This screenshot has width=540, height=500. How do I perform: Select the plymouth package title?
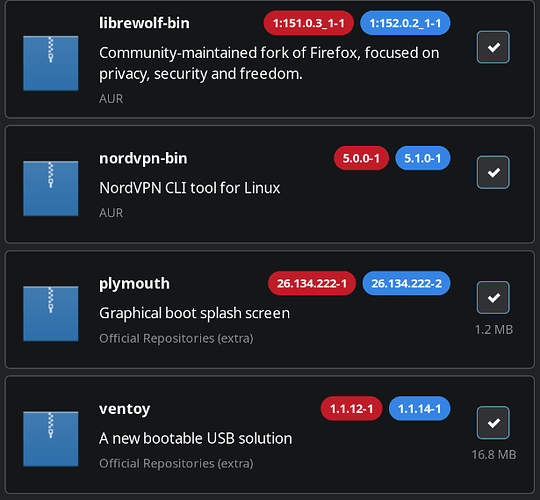tap(134, 284)
